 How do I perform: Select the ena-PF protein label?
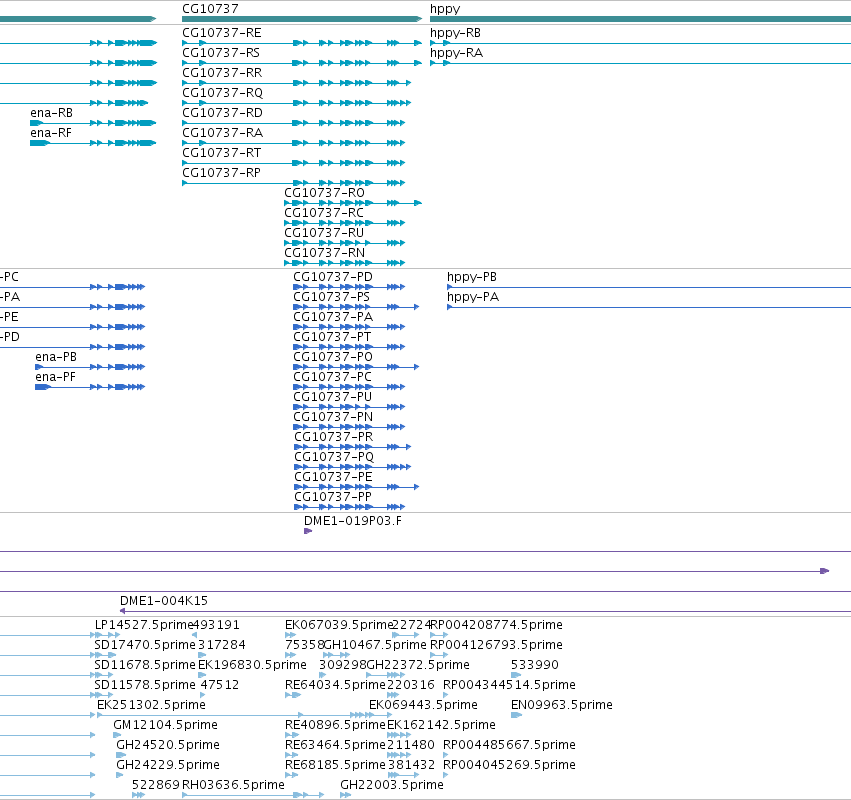coord(55,377)
